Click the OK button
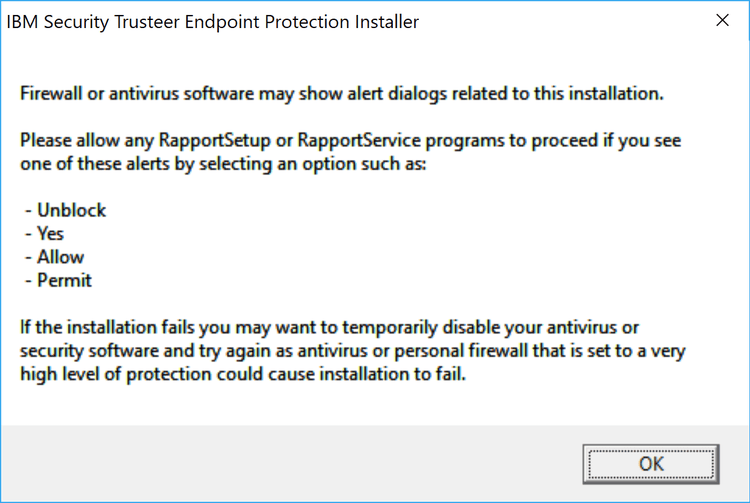 point(651,464)
